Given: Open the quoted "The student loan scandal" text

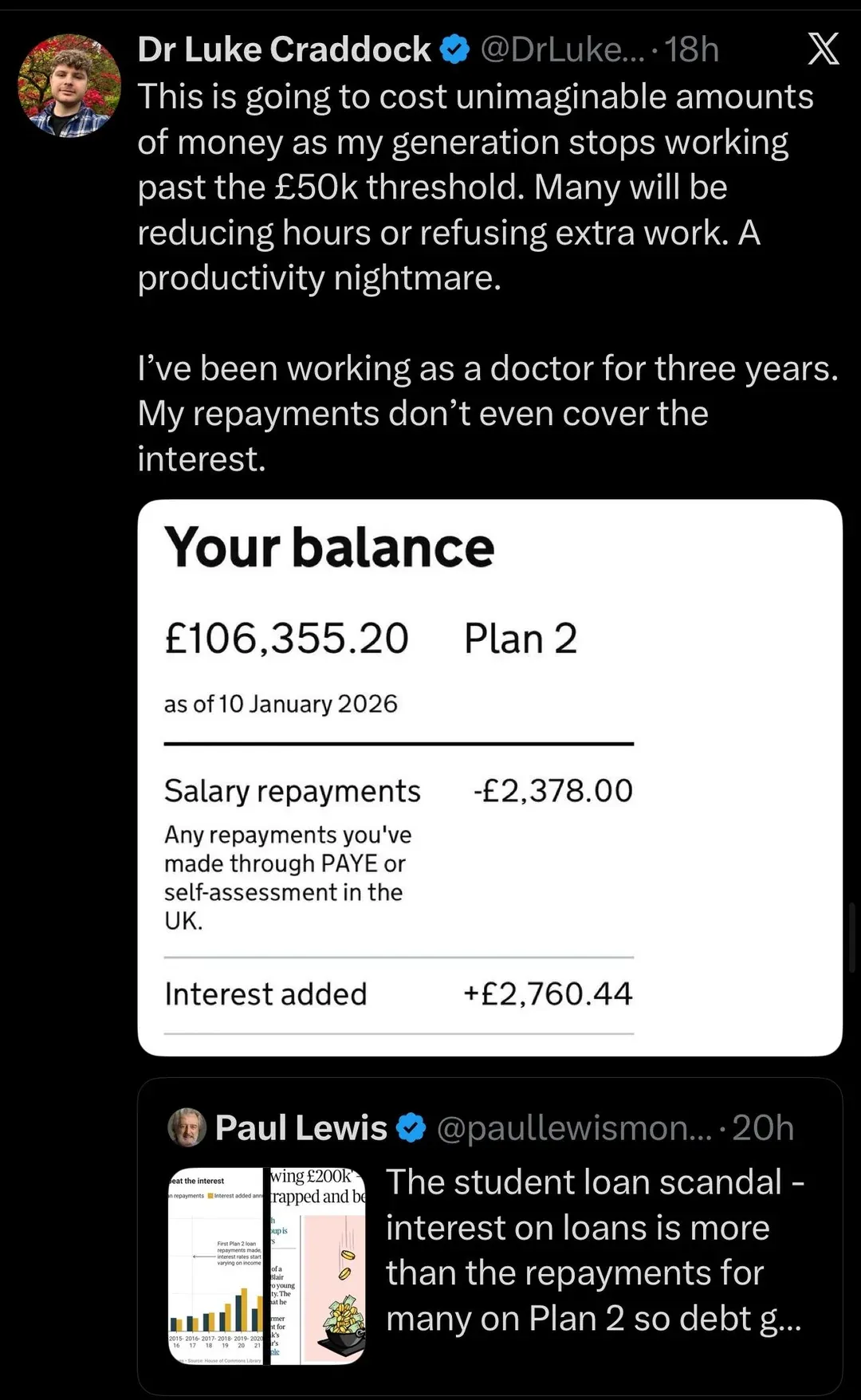Looking at the screenshot, I should 594,1250.
